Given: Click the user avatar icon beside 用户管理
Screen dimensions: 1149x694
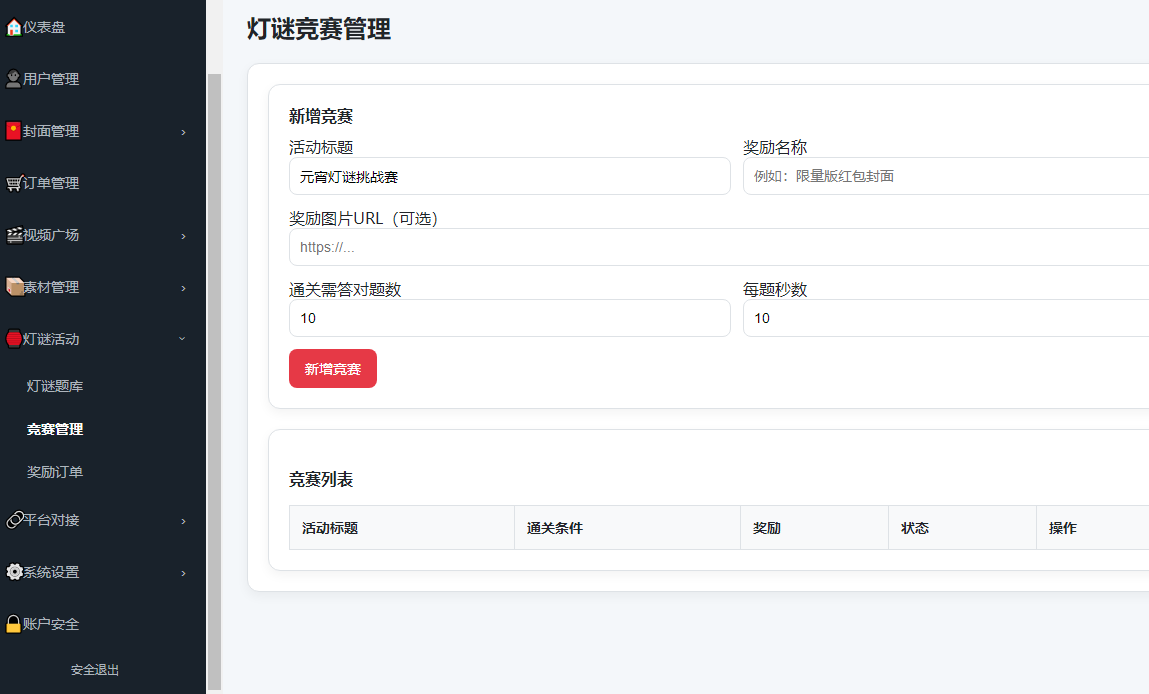Looking at the screenshot, I should tap(14, 79).
